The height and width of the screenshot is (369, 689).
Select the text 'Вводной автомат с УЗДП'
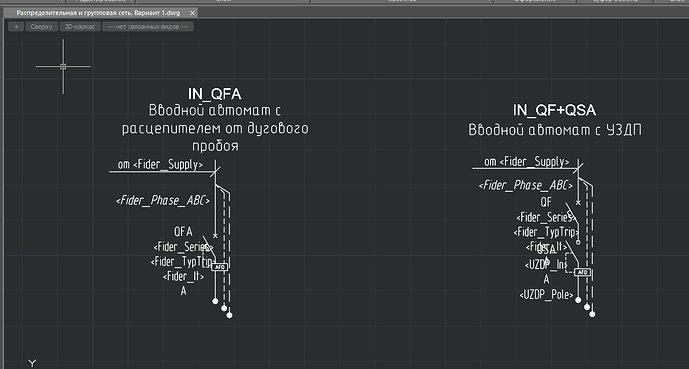[x=555, y=130]
